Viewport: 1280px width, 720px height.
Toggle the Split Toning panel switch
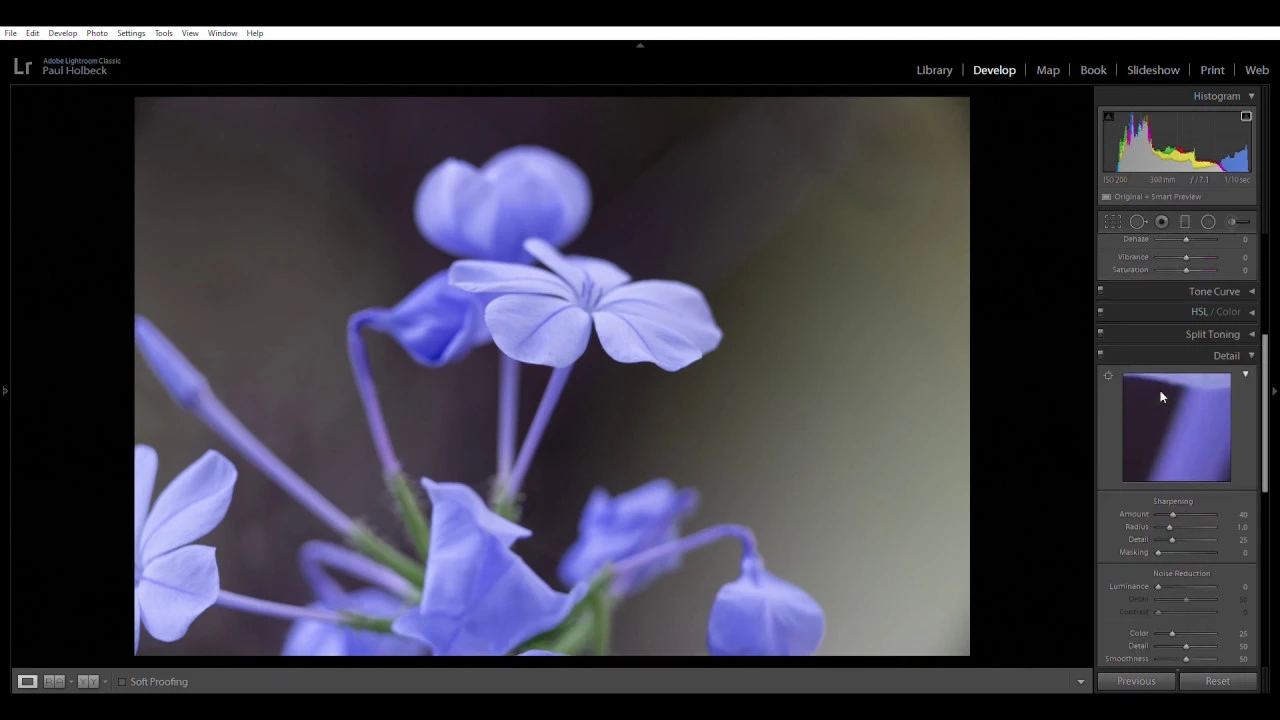tap(1100, 332)
